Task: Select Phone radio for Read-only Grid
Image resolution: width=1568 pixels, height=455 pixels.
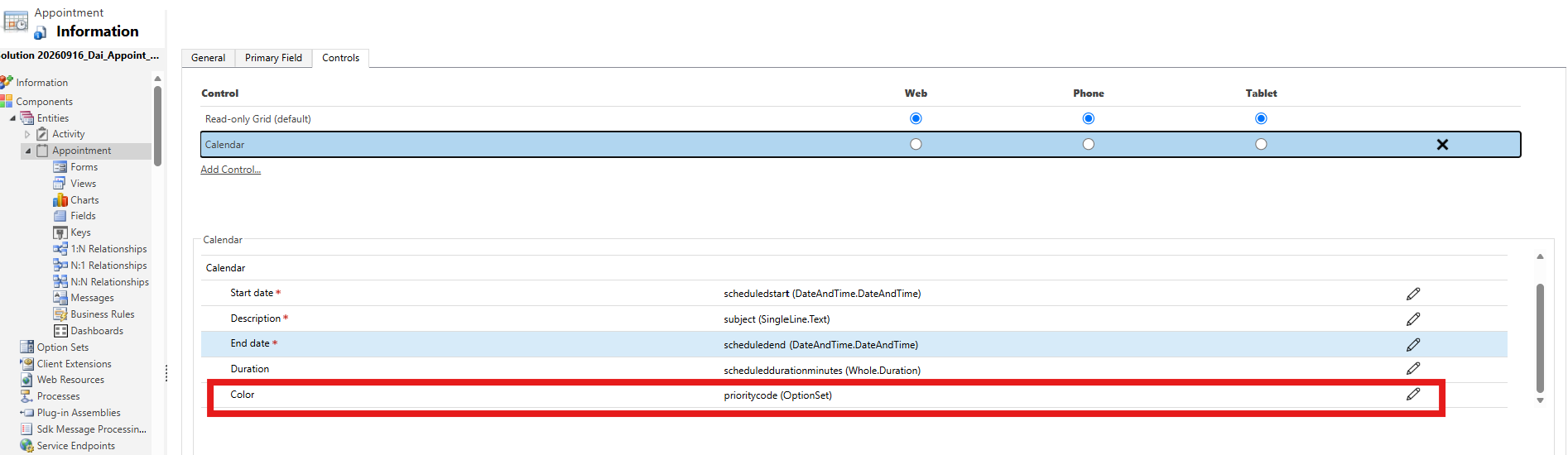Action: (x=1089, y=118)
